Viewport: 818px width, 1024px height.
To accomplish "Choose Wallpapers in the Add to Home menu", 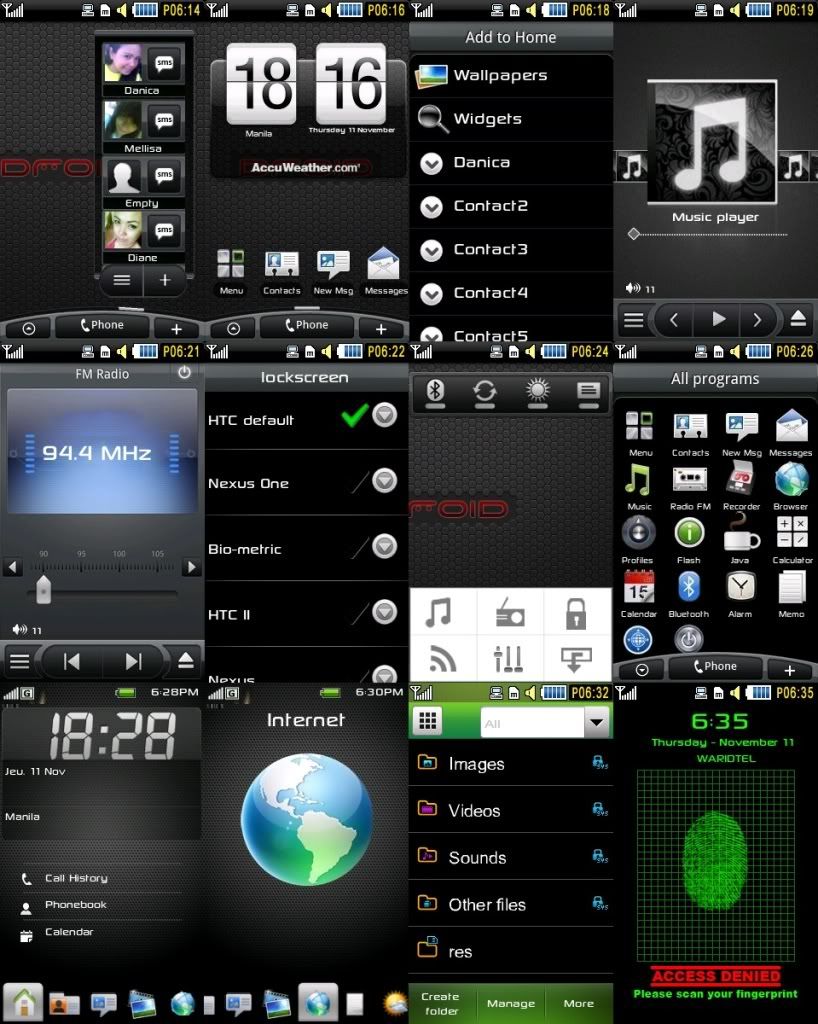I will (x=511, y=76).
